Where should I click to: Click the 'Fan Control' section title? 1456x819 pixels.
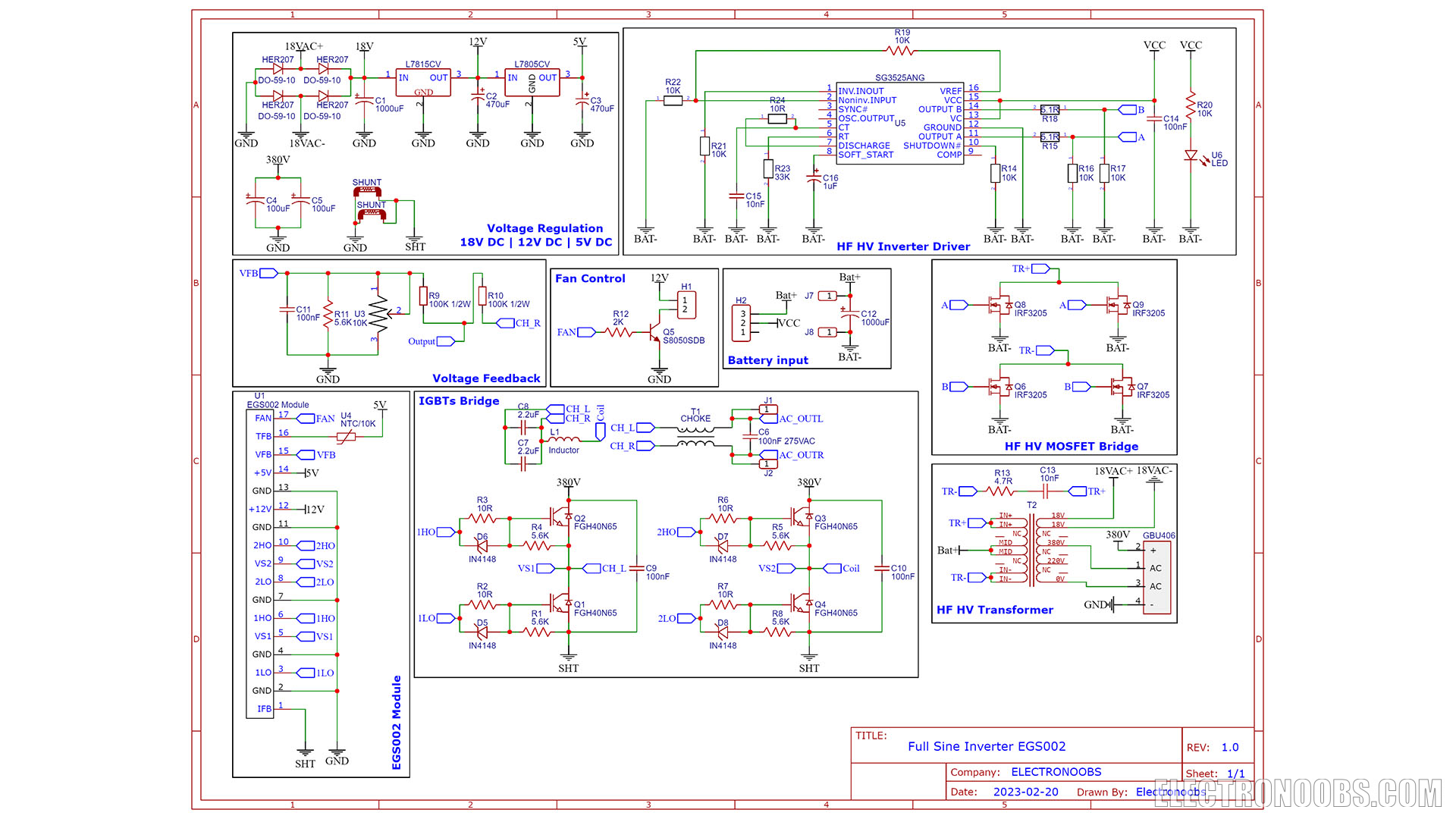590,278
